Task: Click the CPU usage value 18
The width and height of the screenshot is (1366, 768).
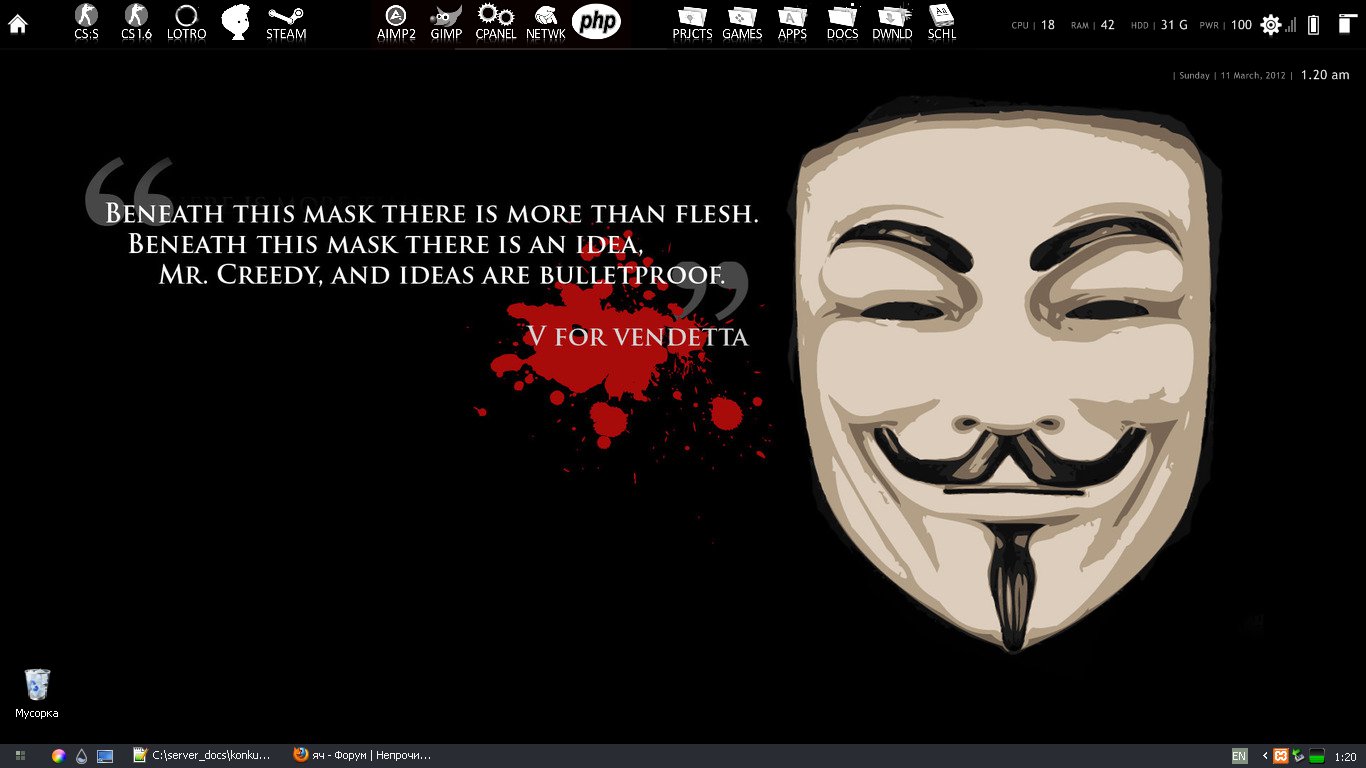Action: click(x=1048, y=25)
